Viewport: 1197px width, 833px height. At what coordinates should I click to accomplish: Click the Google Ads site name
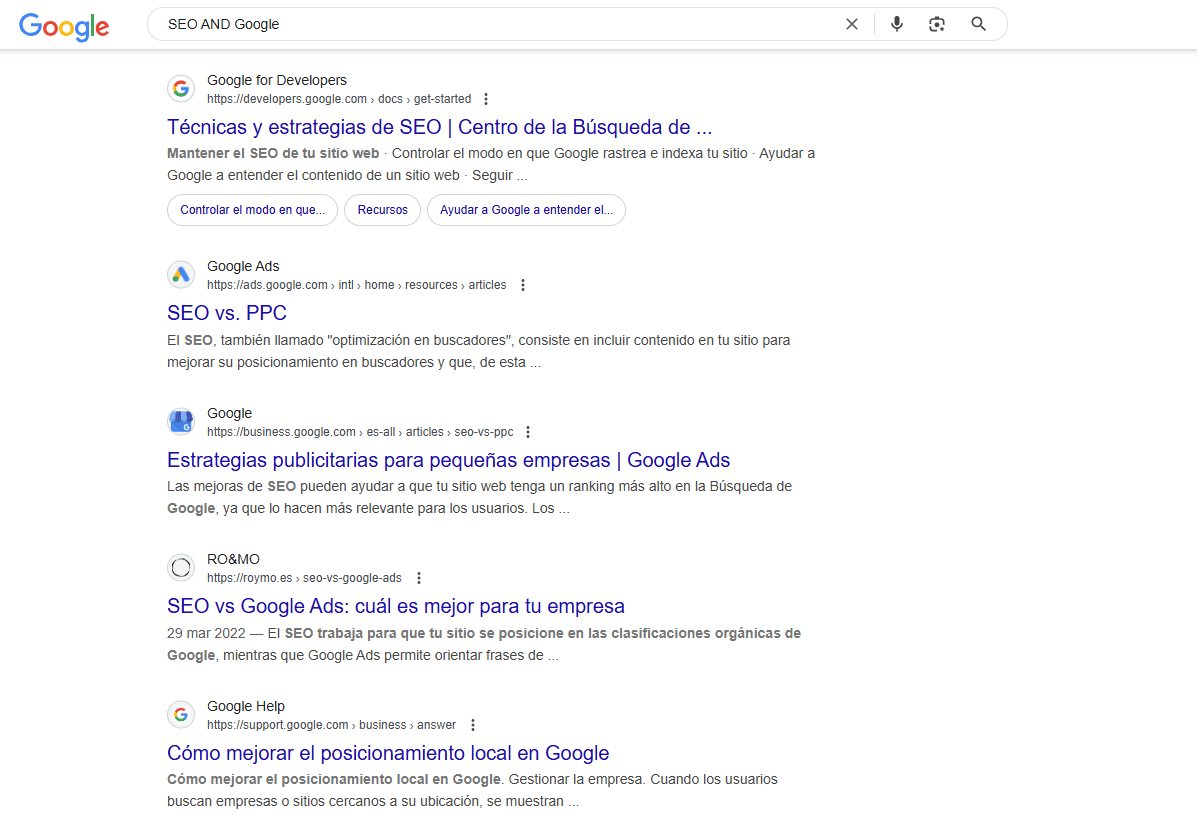click(243, 266)
